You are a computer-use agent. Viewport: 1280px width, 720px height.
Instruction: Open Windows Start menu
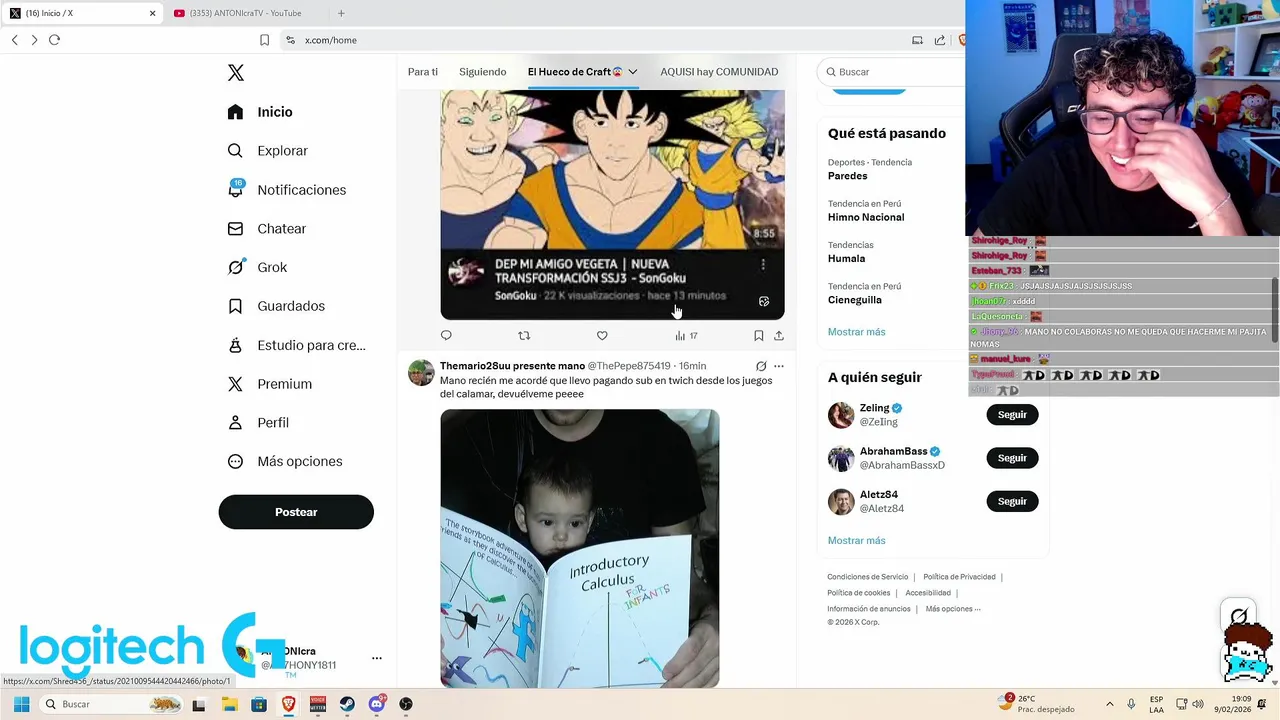point(21,704)
